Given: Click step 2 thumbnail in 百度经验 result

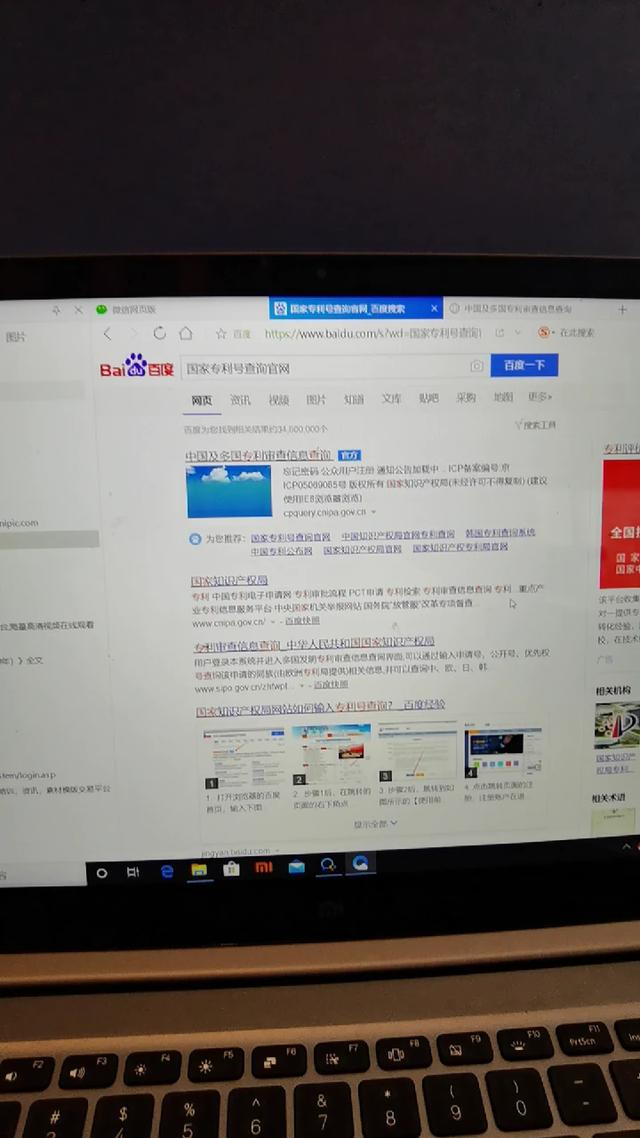Looking at the screenshot, I should pos(332,755).
